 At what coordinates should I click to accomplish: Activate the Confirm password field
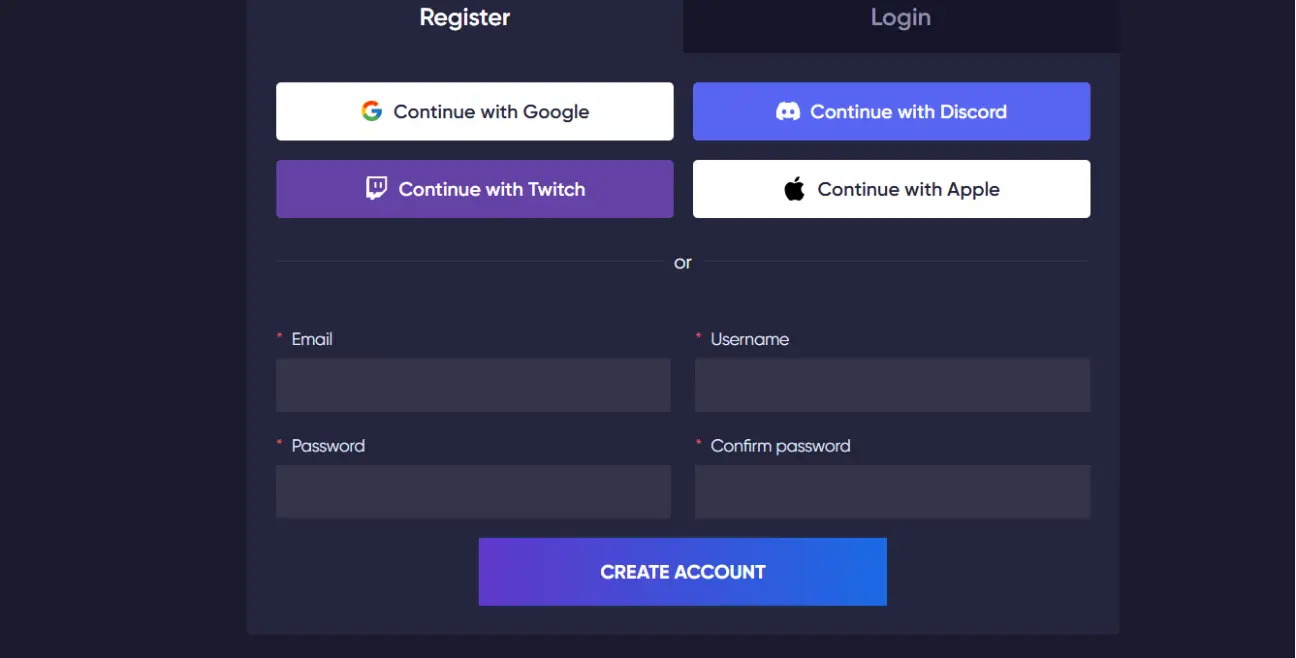coord(892,491)
